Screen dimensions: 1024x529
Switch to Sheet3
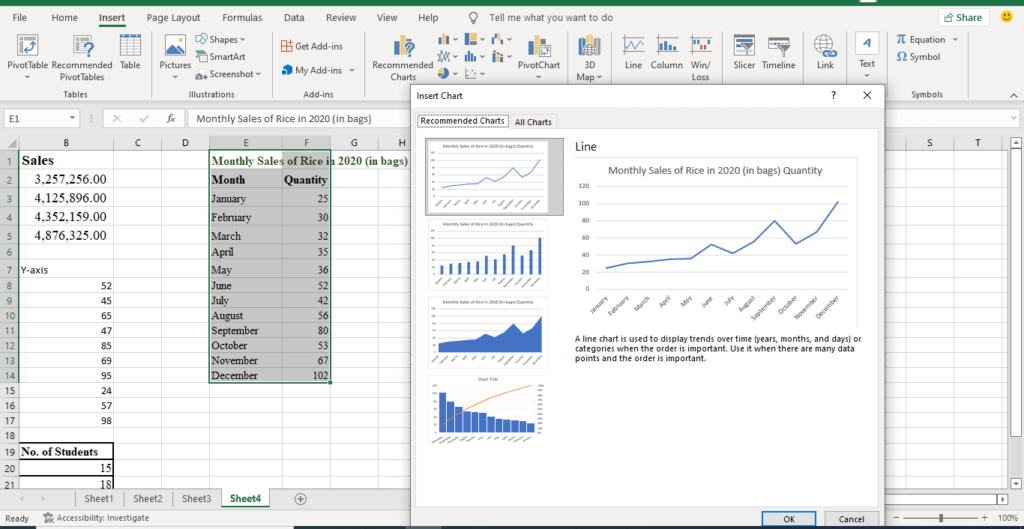click(x=197, y=498)
